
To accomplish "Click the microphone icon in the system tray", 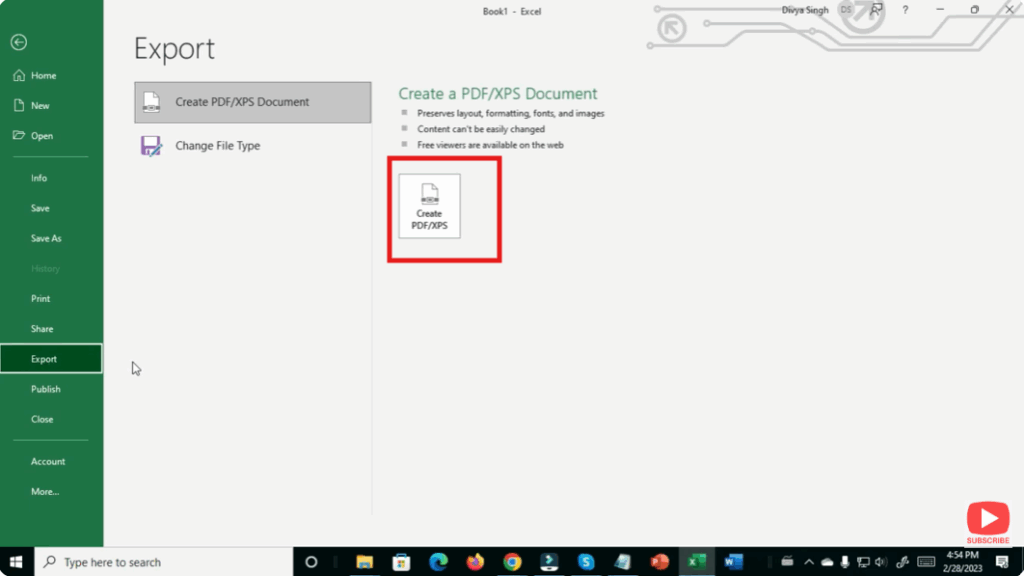I will tap(845, 562).
